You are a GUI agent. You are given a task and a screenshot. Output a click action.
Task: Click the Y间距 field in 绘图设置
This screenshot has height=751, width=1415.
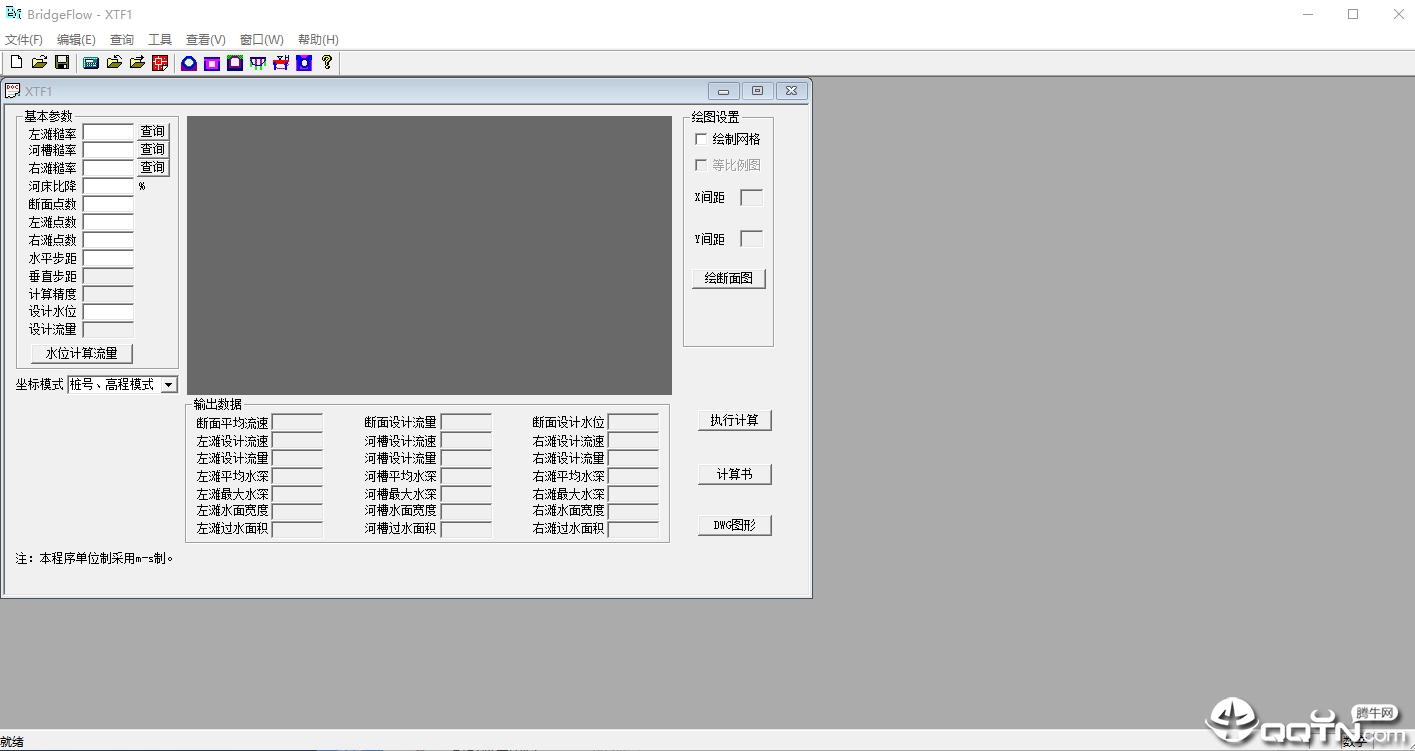click(x=752, y=239)
